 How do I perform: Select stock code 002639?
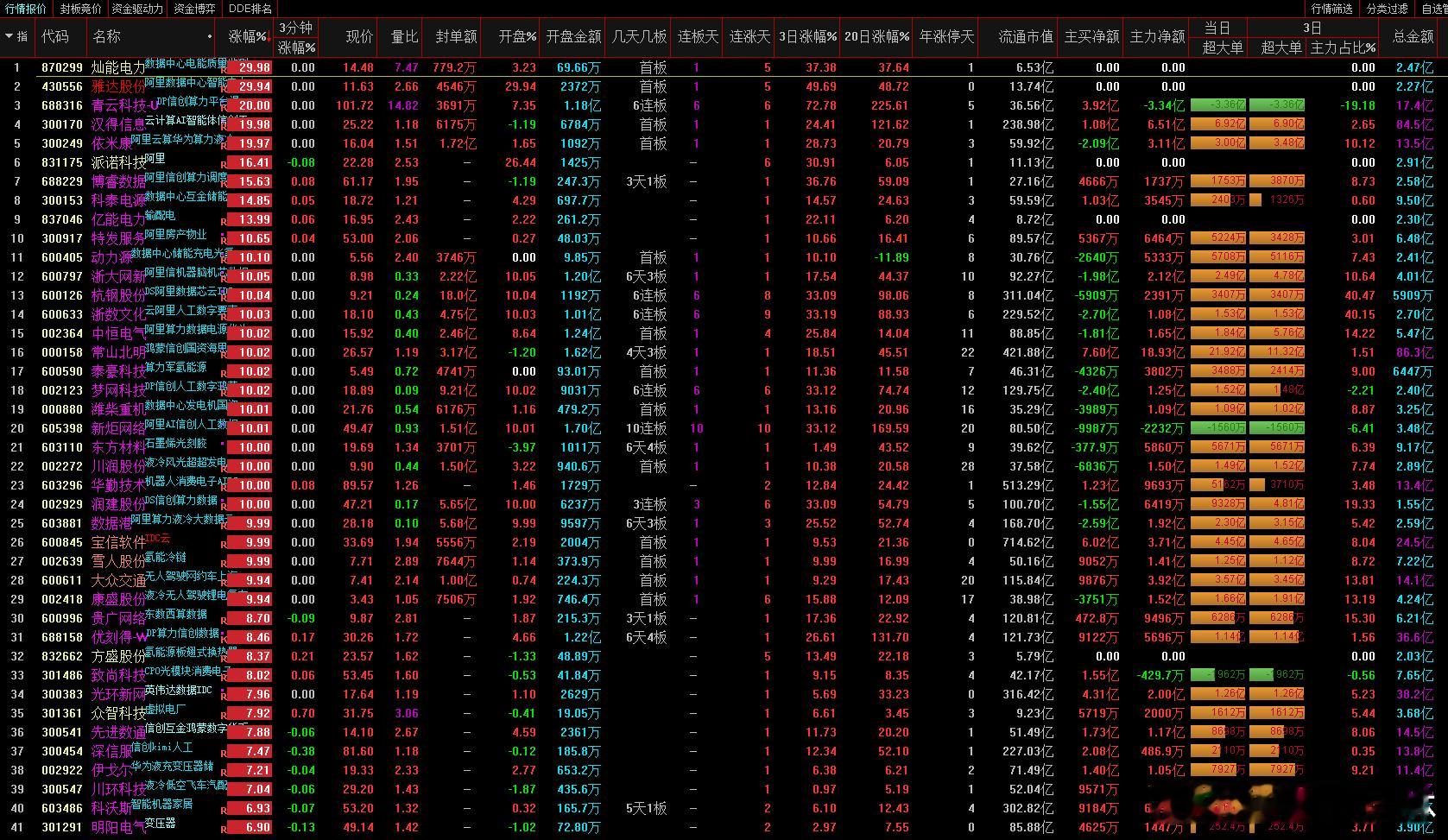[62, 561]
